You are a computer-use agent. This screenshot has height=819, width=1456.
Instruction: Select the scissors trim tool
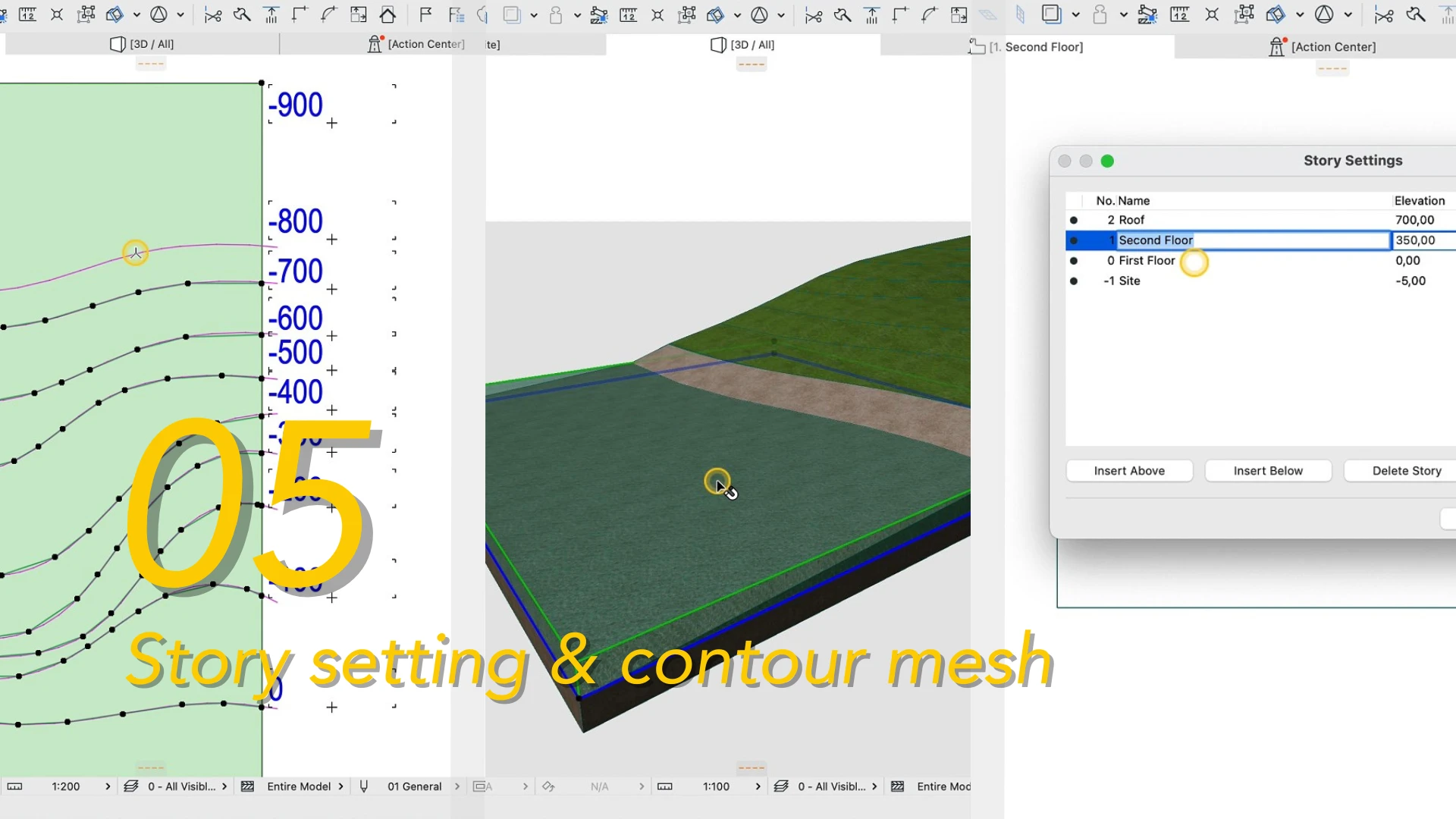click(213, 14)
